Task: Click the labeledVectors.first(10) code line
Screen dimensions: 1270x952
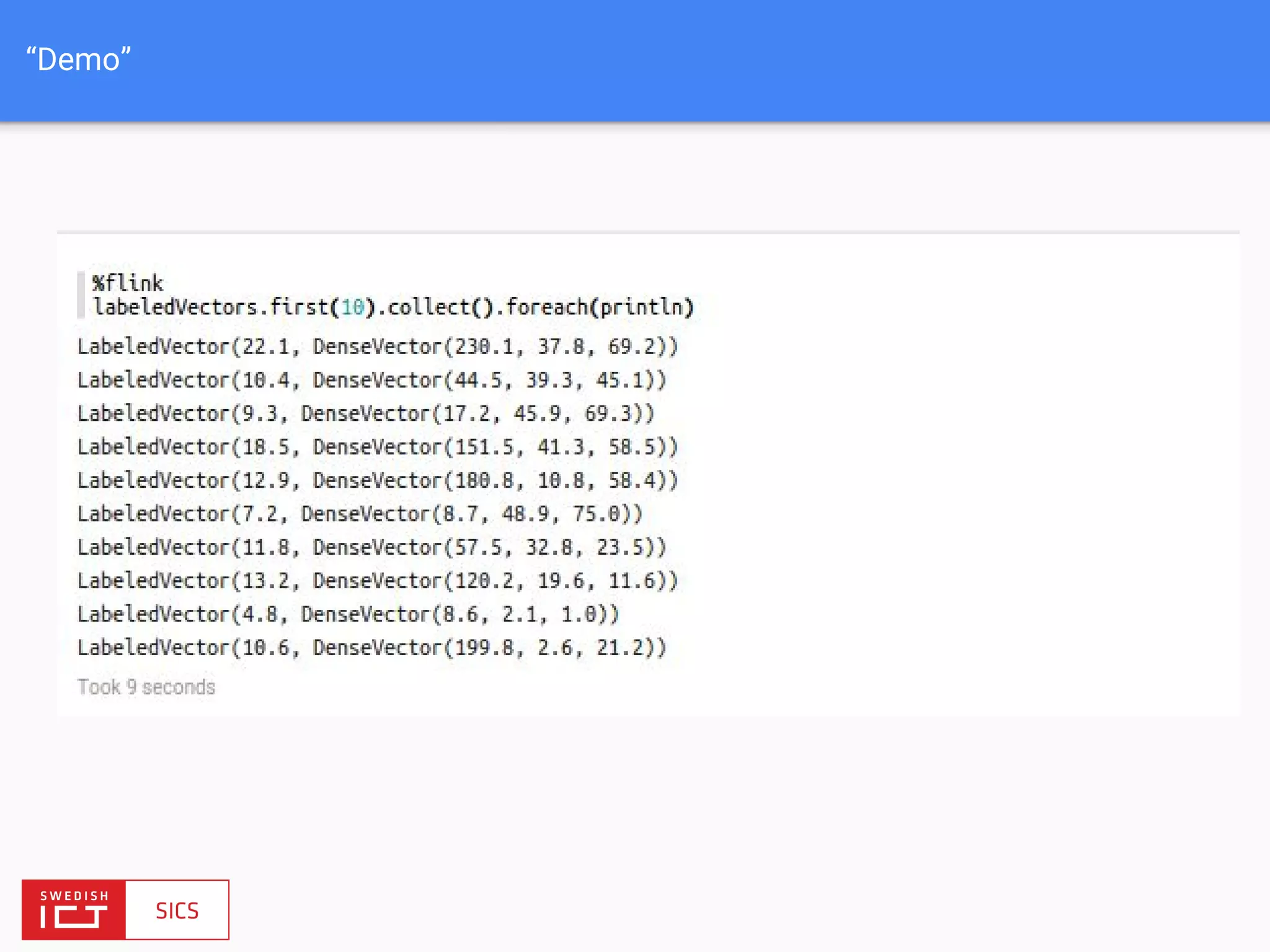Action: (393, 307)
